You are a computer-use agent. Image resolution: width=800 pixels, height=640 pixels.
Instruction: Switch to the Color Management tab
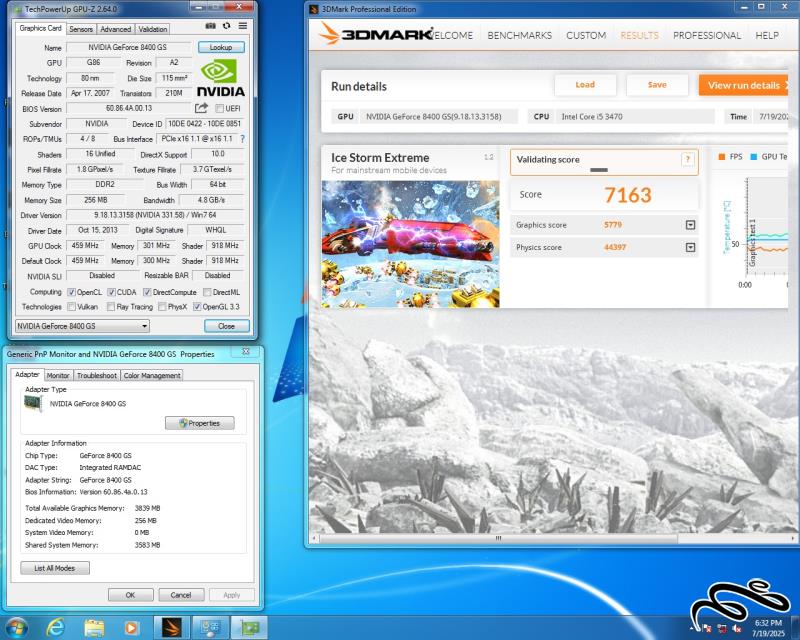coord(152,375)
